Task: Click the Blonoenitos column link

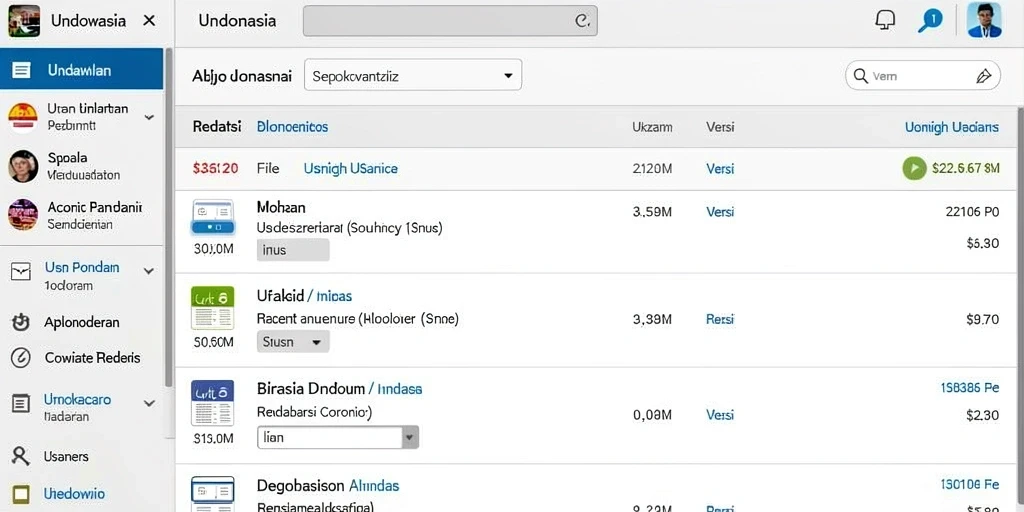Action: click(x=293, y=127)
